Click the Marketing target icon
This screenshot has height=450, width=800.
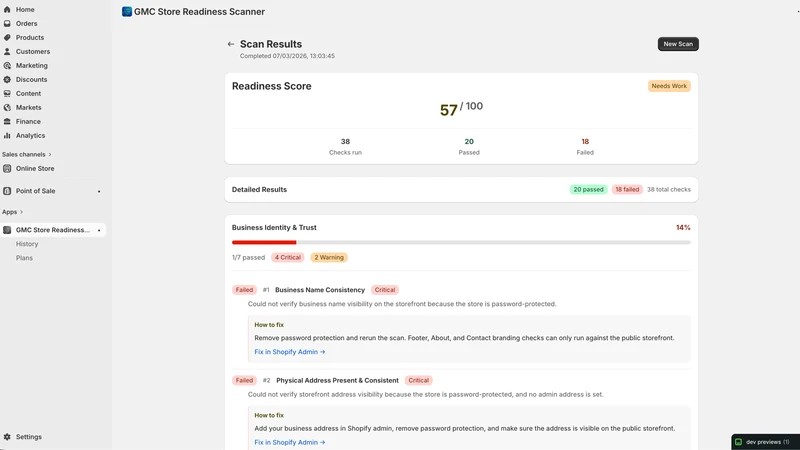pyautogui.click(x=7, y=65)
